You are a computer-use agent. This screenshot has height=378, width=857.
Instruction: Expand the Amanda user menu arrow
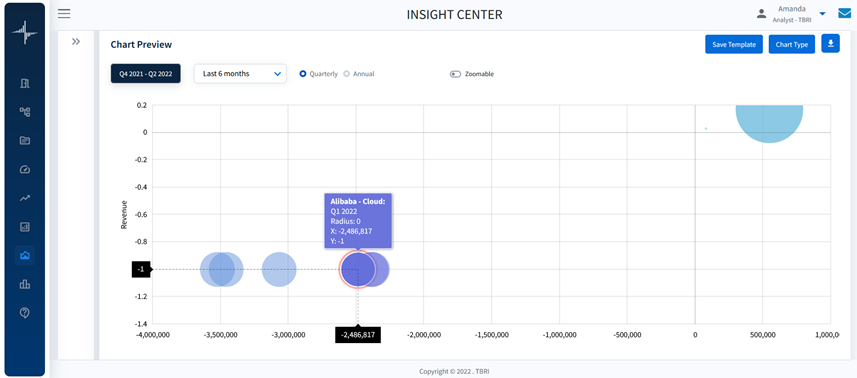(x=823, y=14)
